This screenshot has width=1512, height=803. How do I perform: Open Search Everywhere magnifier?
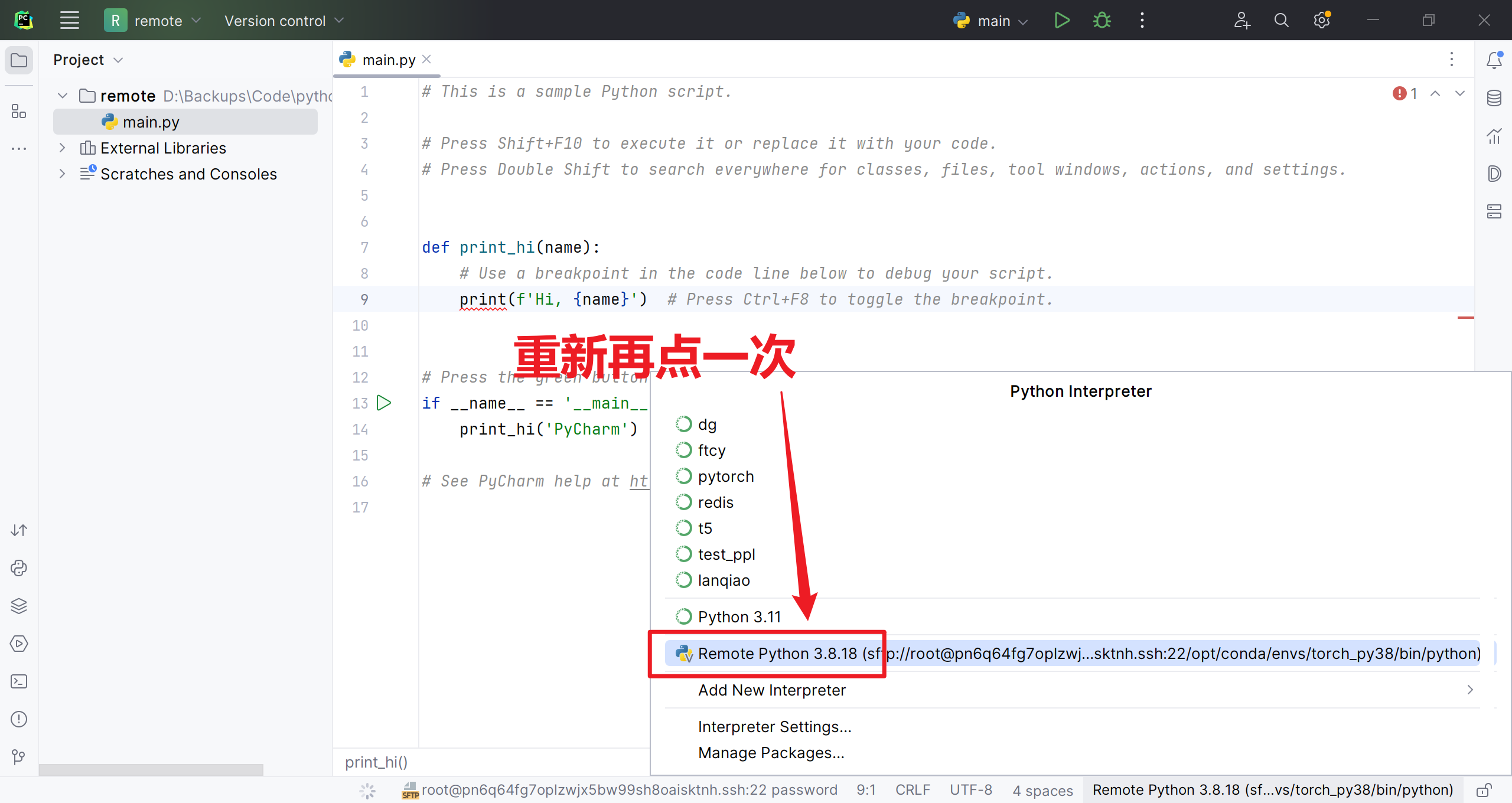(x=1281, y=21)
